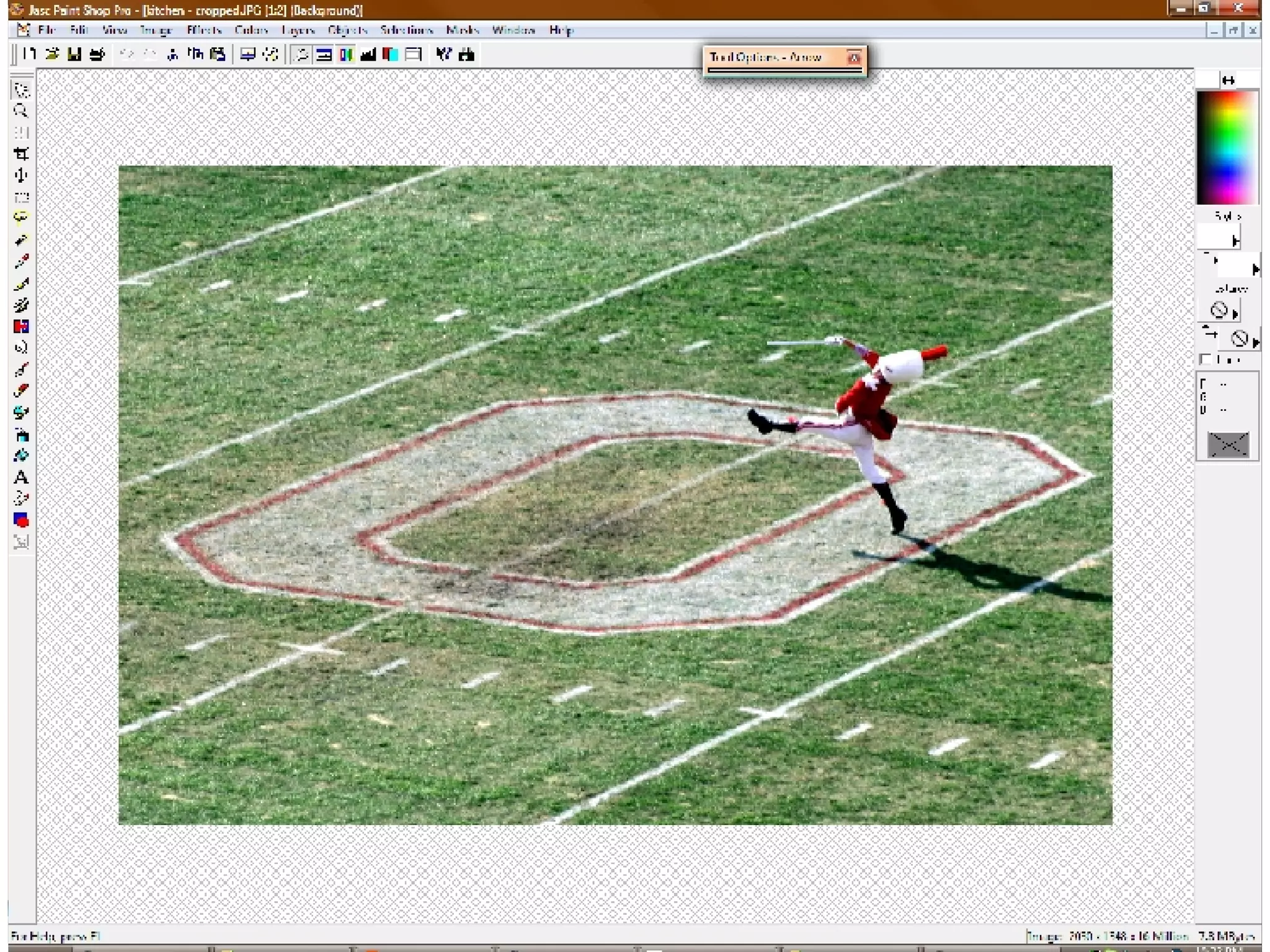Screen dimensions: 1270x952
Task: Select the Crop tool
Action: [20, 154]
